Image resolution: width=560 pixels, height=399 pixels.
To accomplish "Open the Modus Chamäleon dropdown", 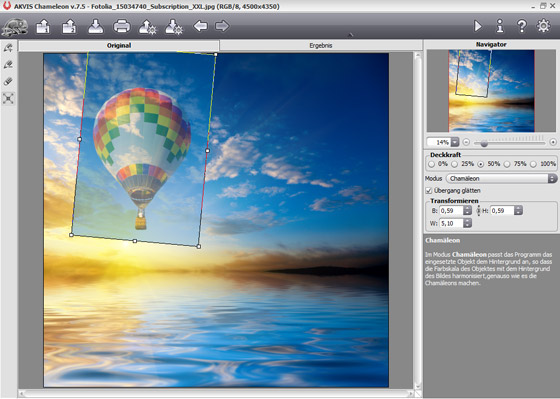I will click(501, 178).
